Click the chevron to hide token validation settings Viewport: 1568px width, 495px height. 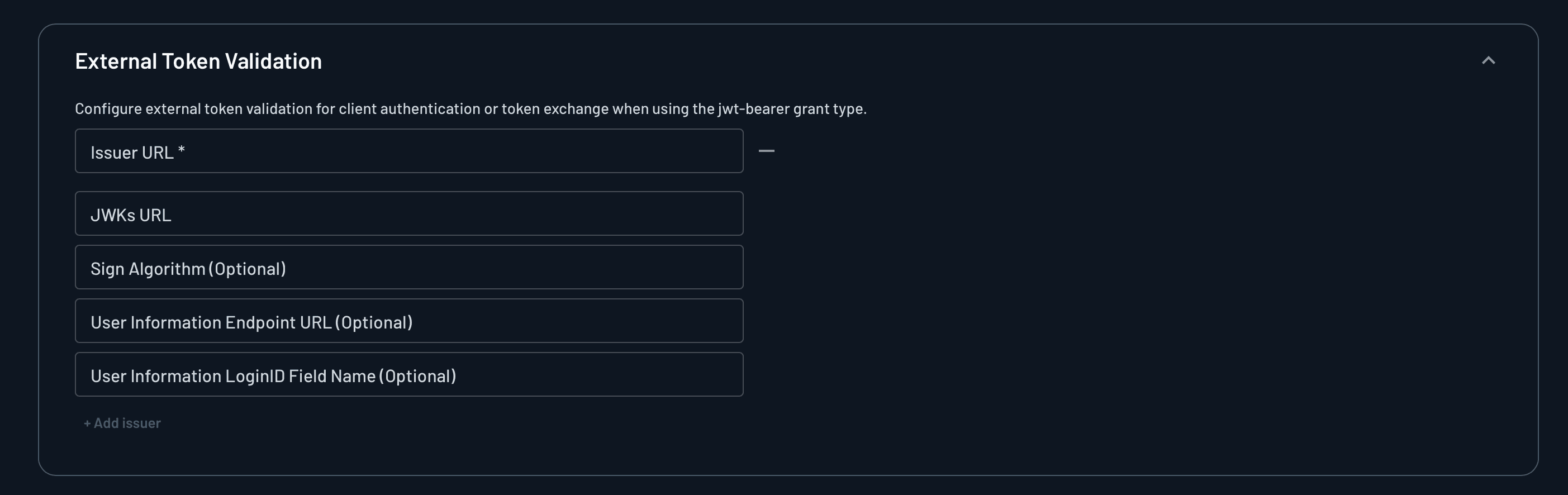(1489, 60)
